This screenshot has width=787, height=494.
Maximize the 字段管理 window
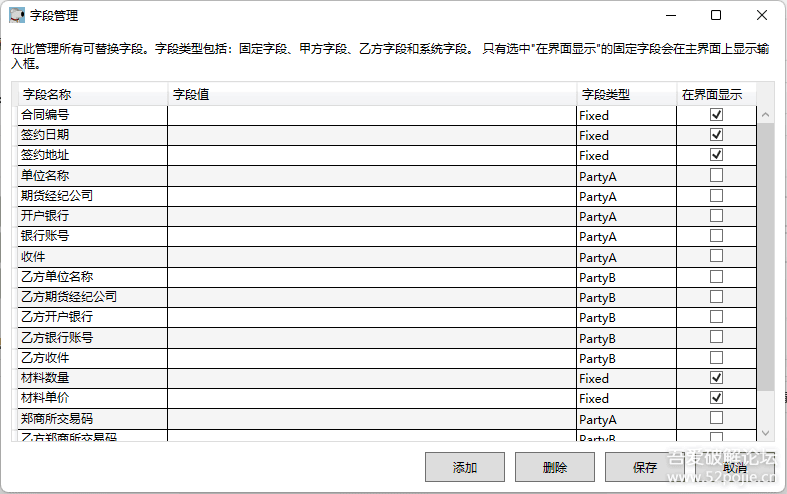pyautogui.click(x=716, y=15)
